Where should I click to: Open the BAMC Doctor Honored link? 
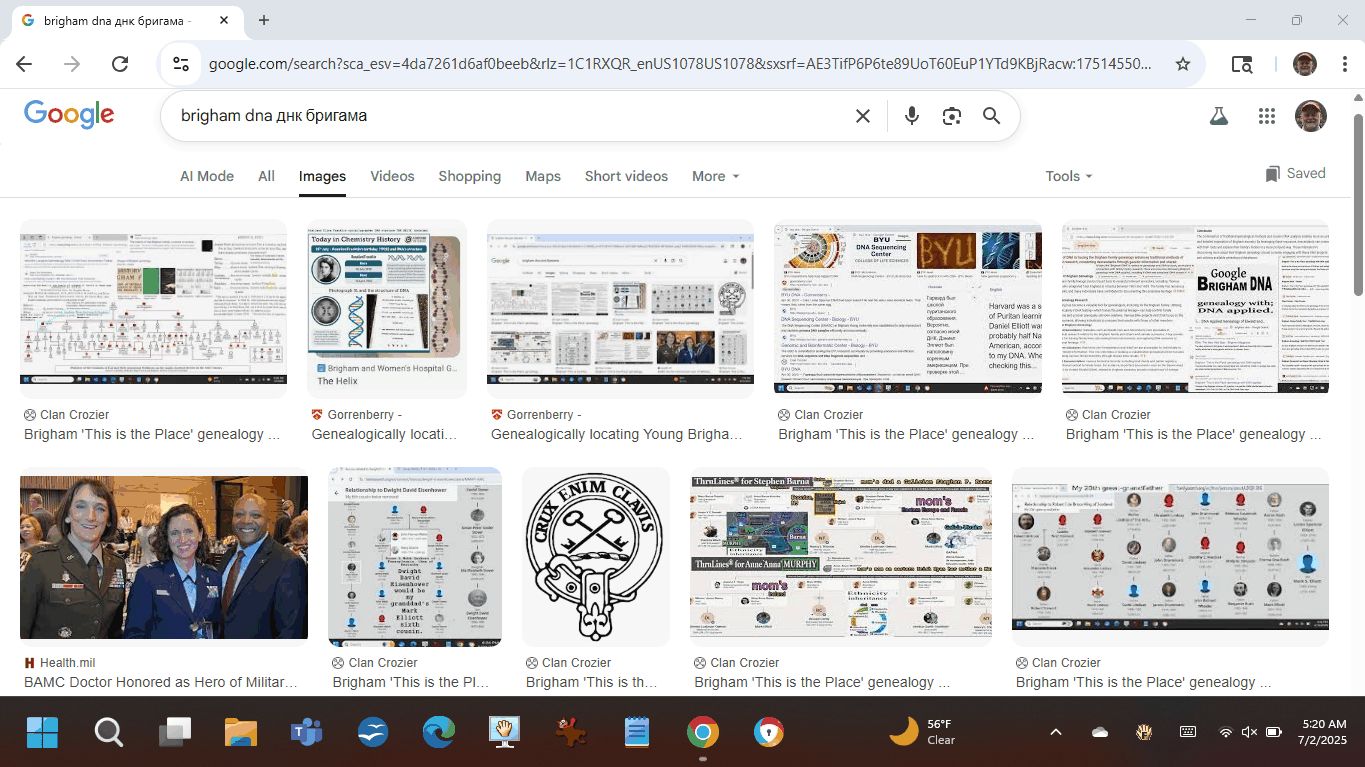160,682
